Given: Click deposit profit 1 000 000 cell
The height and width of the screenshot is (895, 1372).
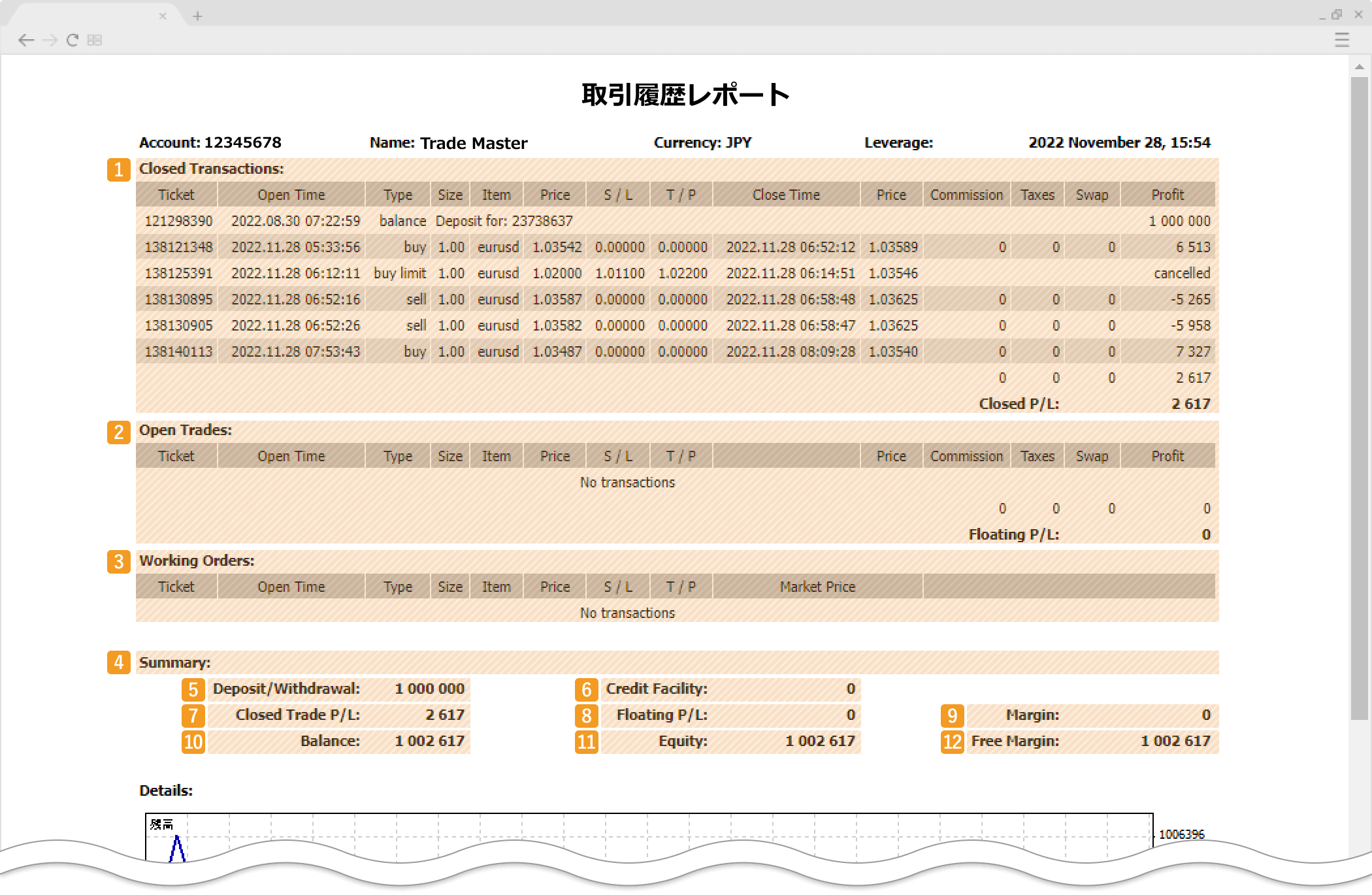Looking at the screenshot, I should click(1179, 221).
